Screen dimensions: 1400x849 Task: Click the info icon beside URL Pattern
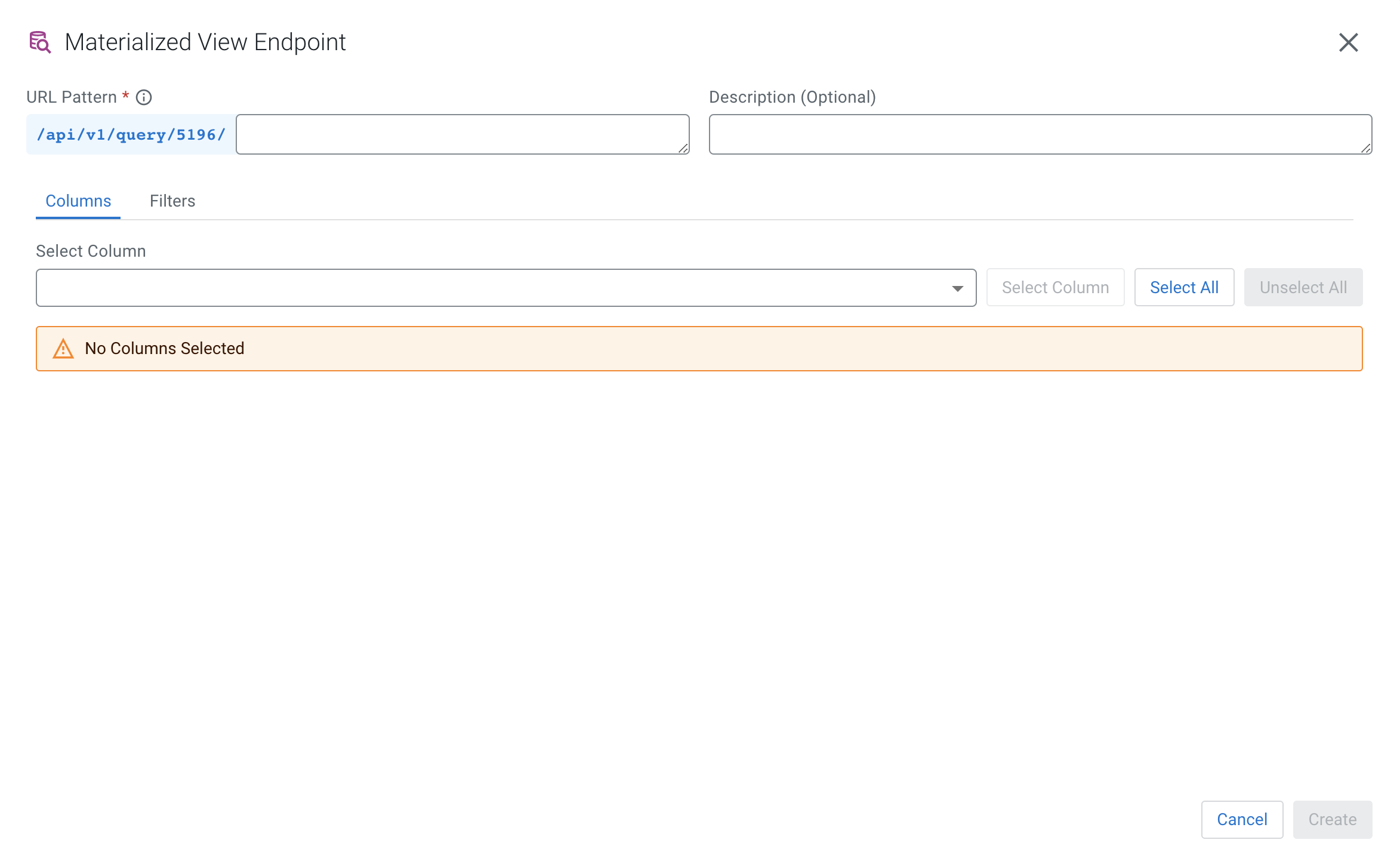coord(144,97)
